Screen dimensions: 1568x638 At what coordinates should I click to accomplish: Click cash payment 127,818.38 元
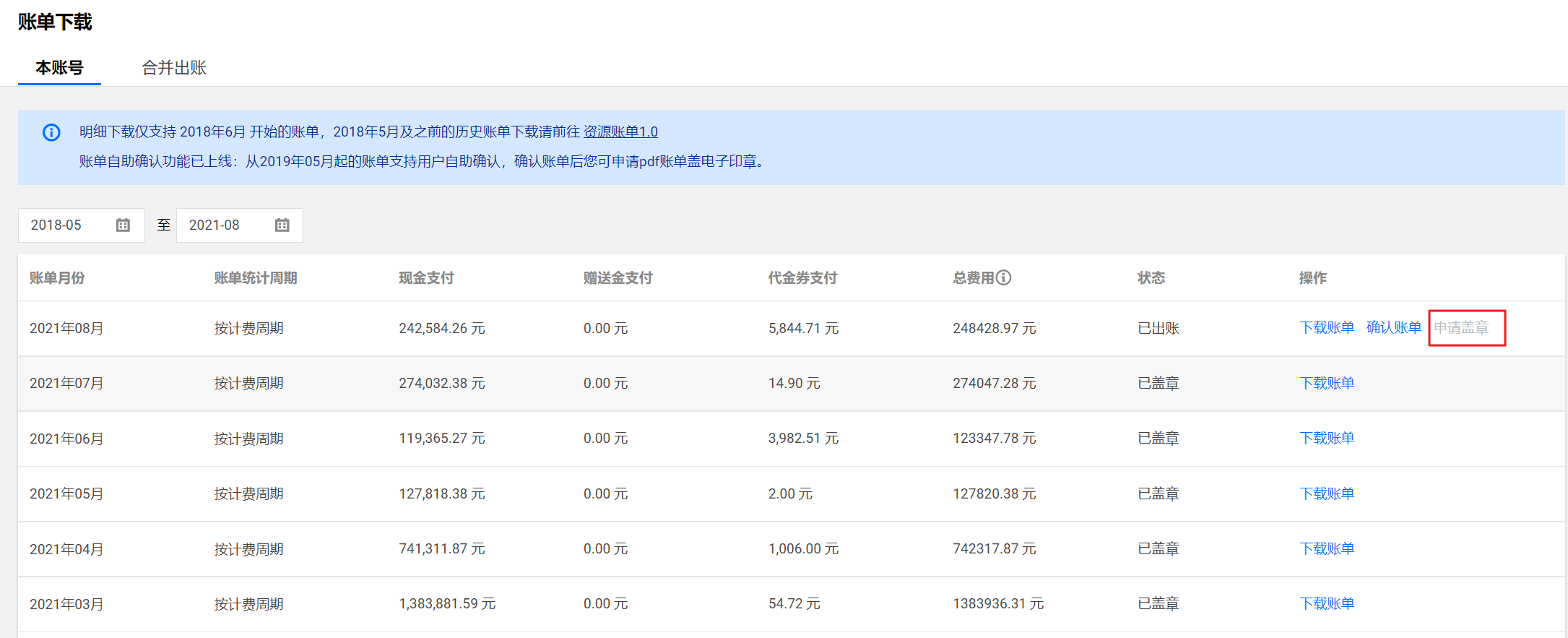pos(442,493)
